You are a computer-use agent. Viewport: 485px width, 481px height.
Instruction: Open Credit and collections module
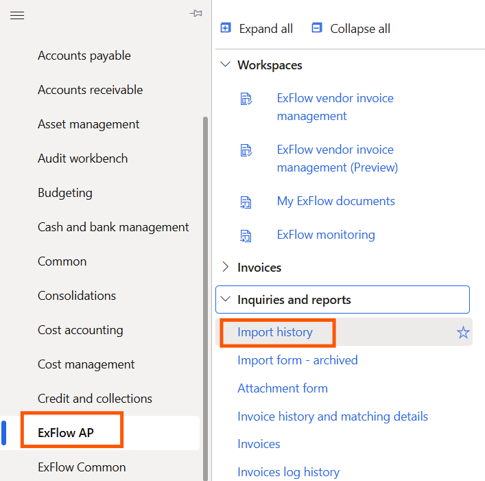[95, 398]
